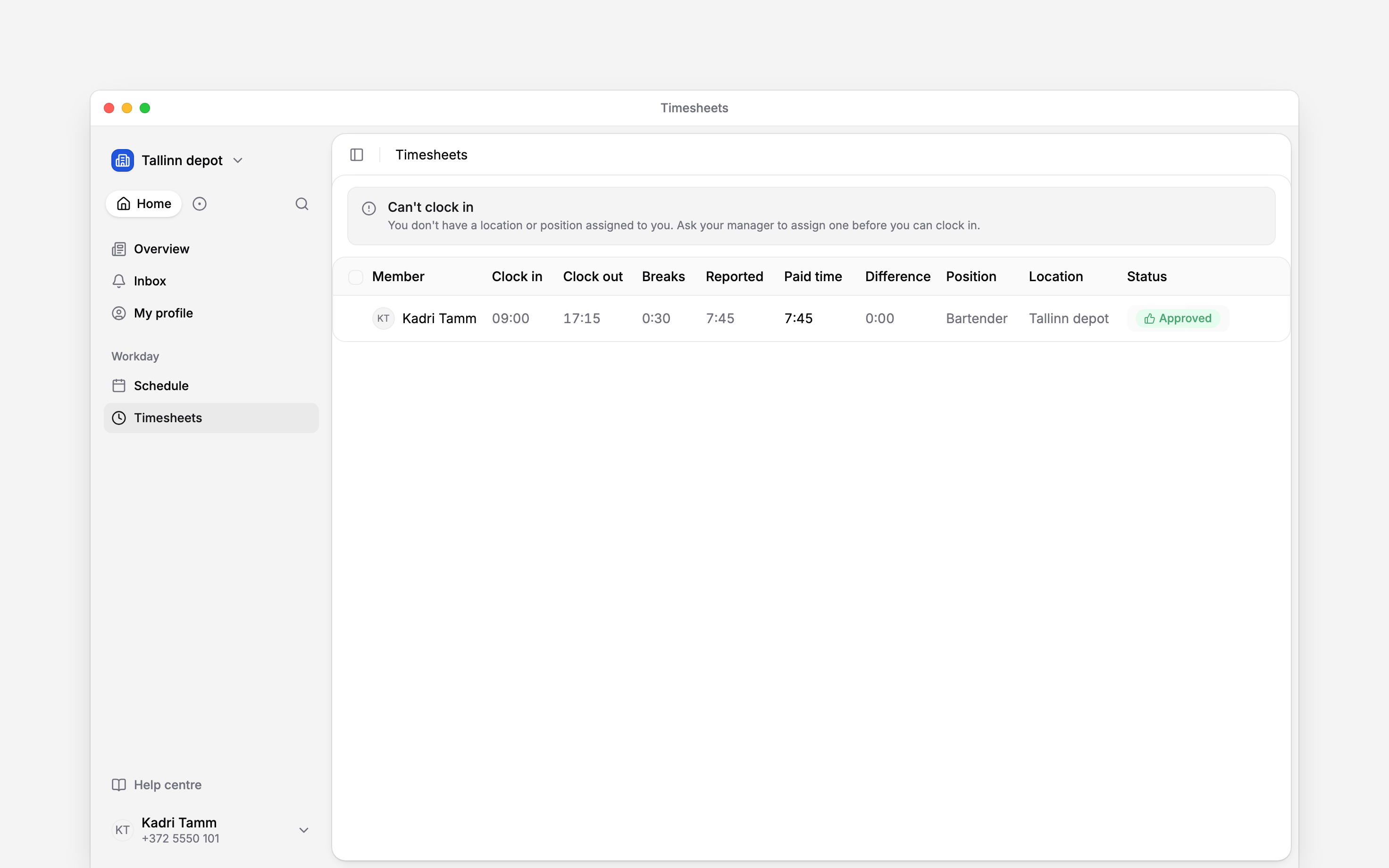This screenshot has height=868, width=1389.
Task: Click the Tallinn depot location cell
Action: (1069, 318)
